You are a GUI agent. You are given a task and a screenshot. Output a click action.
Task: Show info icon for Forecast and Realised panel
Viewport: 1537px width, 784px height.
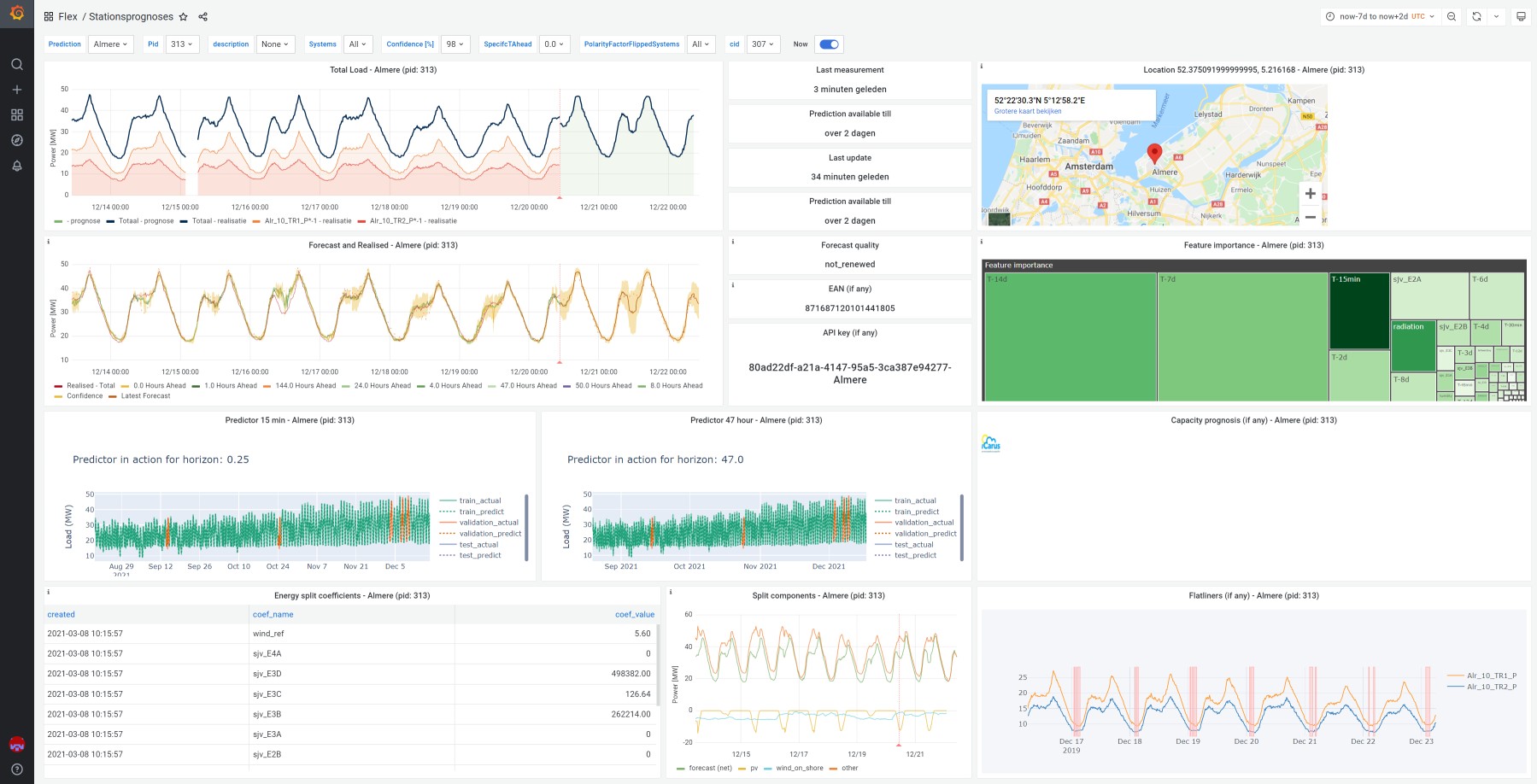[49, 242]
